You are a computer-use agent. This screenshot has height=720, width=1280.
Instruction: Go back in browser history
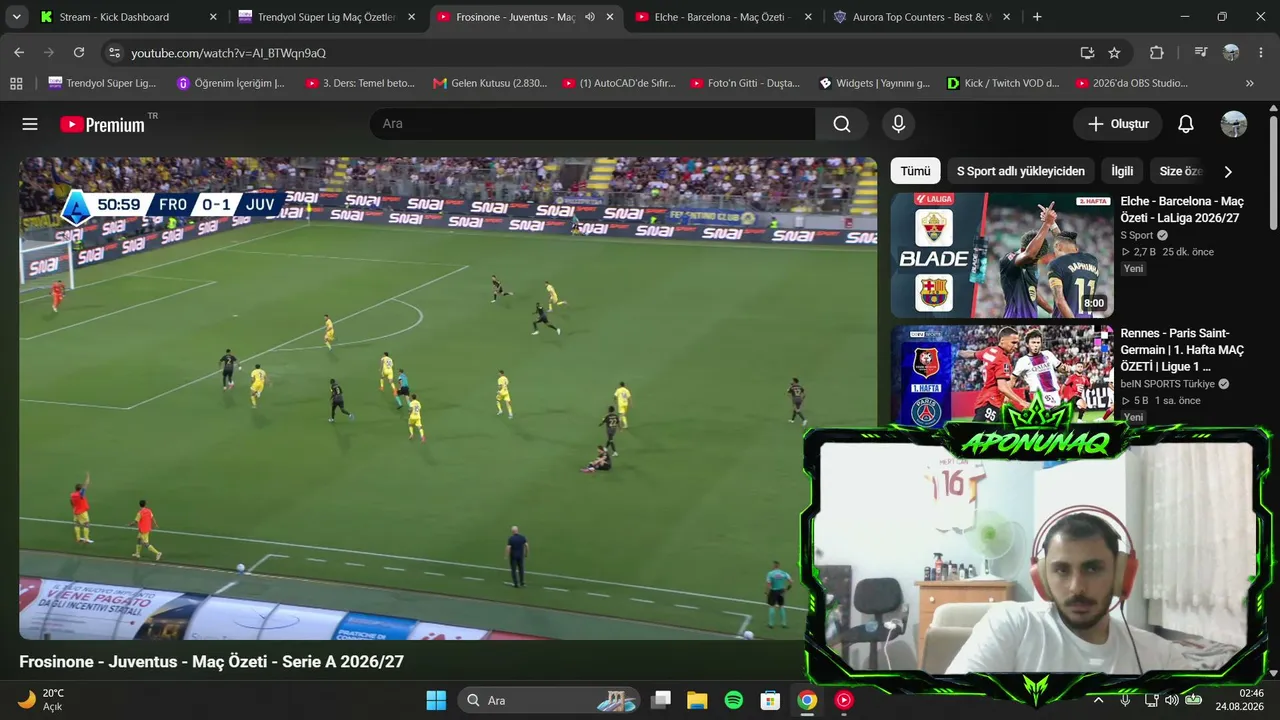pyautogui.click(x=19, y=52)
